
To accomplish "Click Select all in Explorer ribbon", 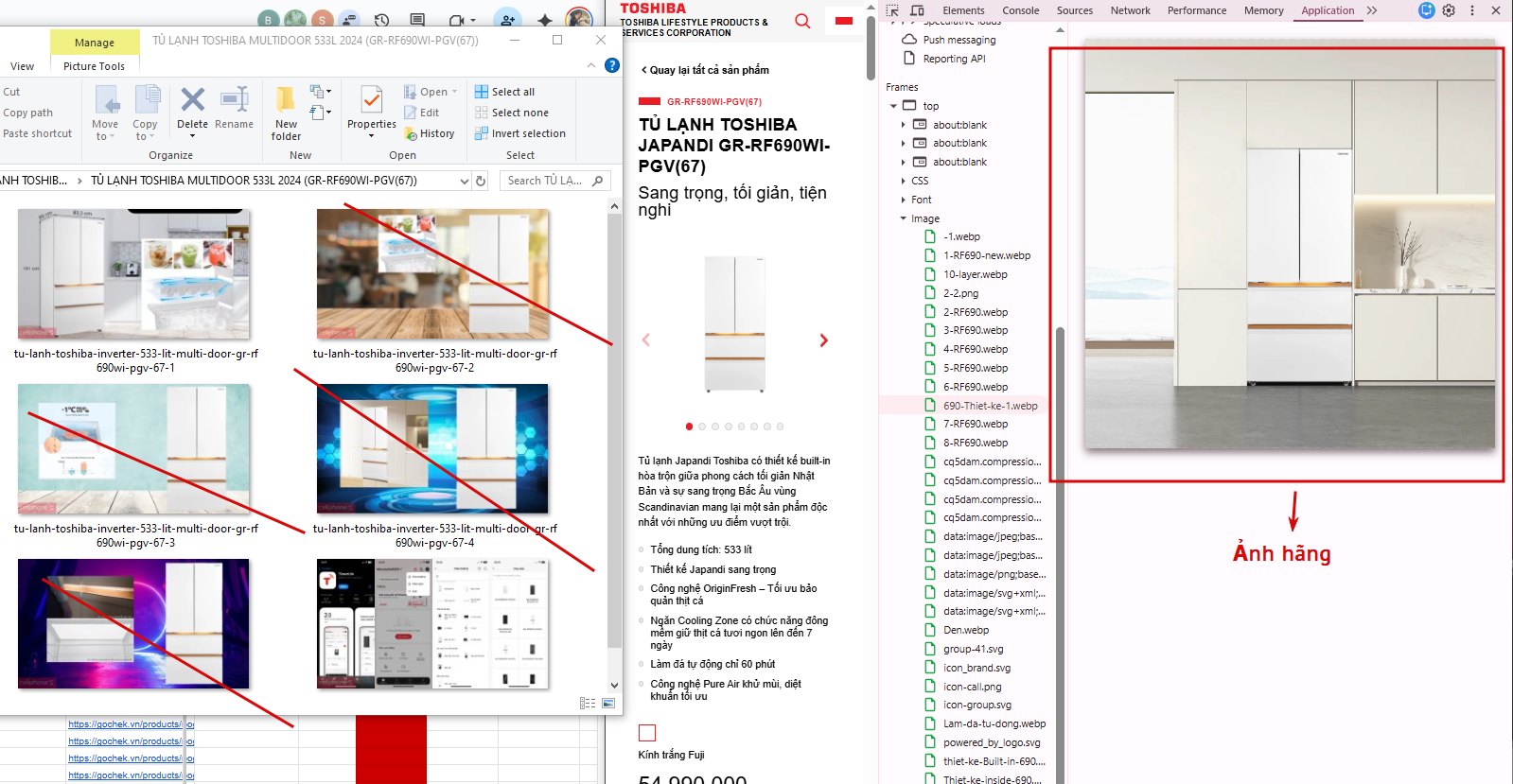I will click(505, 92).
